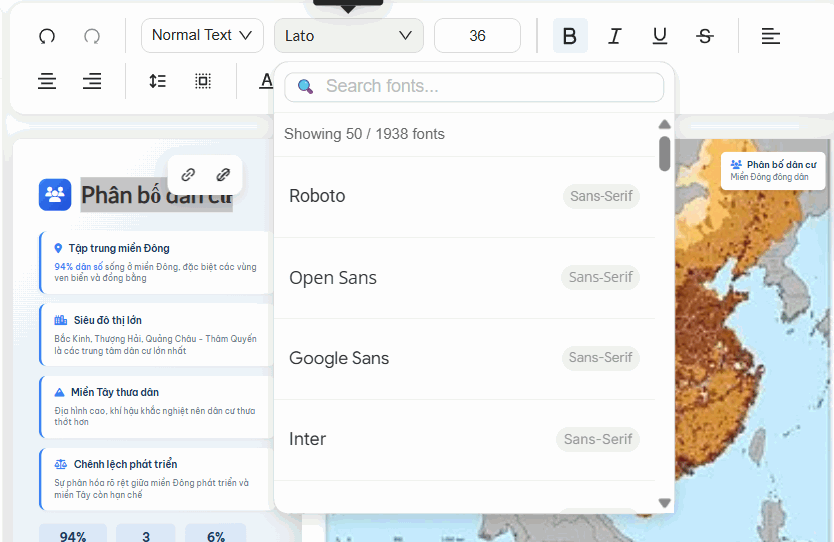Click the location pin icon

coord(59,248)
